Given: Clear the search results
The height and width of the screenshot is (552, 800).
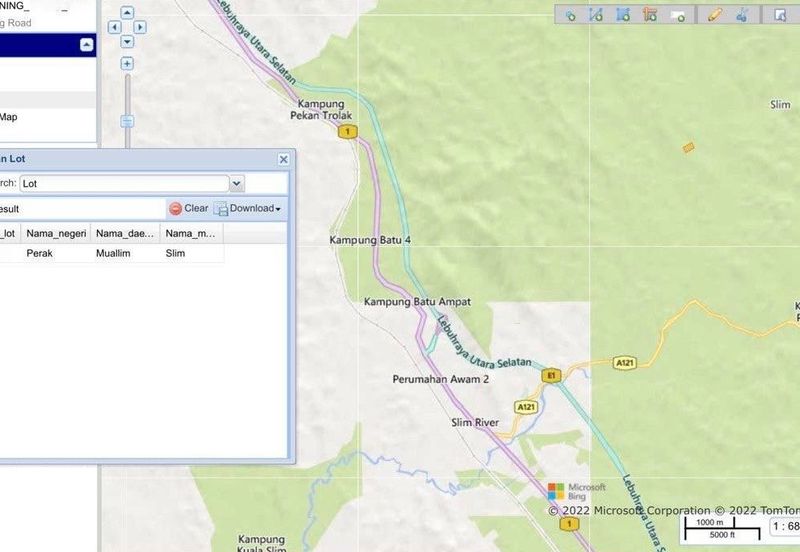Looking at the screenshot, I should click(x=188, y=209).
